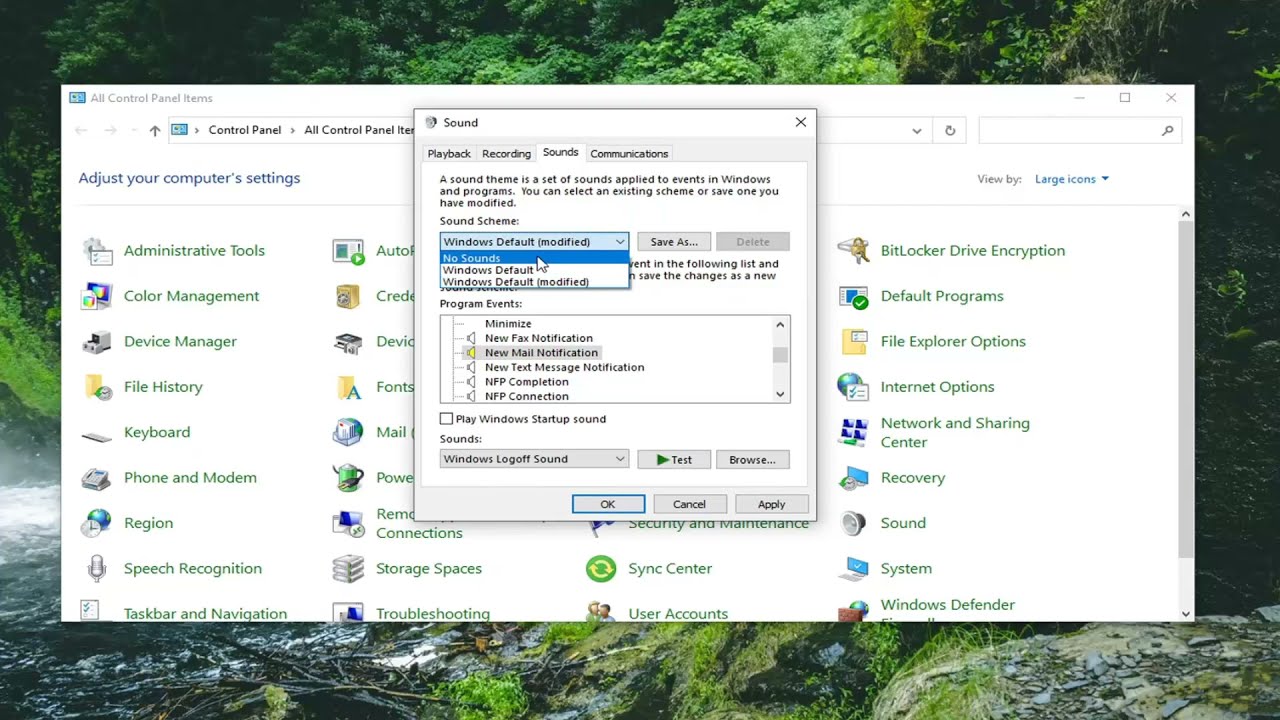The width and height of the screenshot is (1280, 720).
Task: Click Control Panel scrollbar down arrow
Action: [1186, 614]
